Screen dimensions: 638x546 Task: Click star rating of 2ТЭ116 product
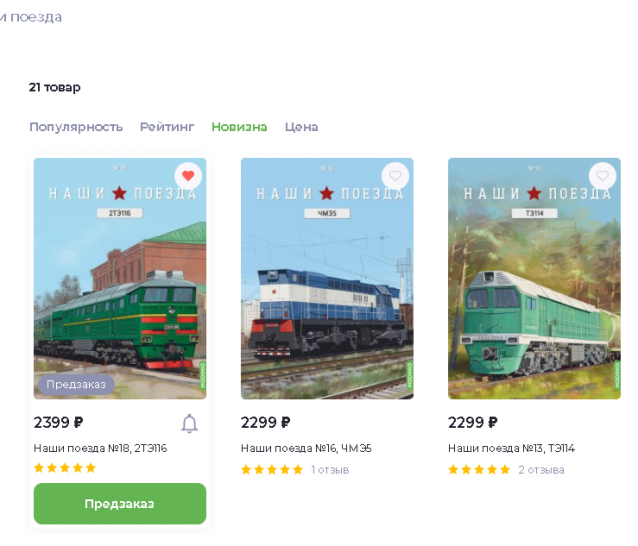pyautogui.click(x=65, y=468)
